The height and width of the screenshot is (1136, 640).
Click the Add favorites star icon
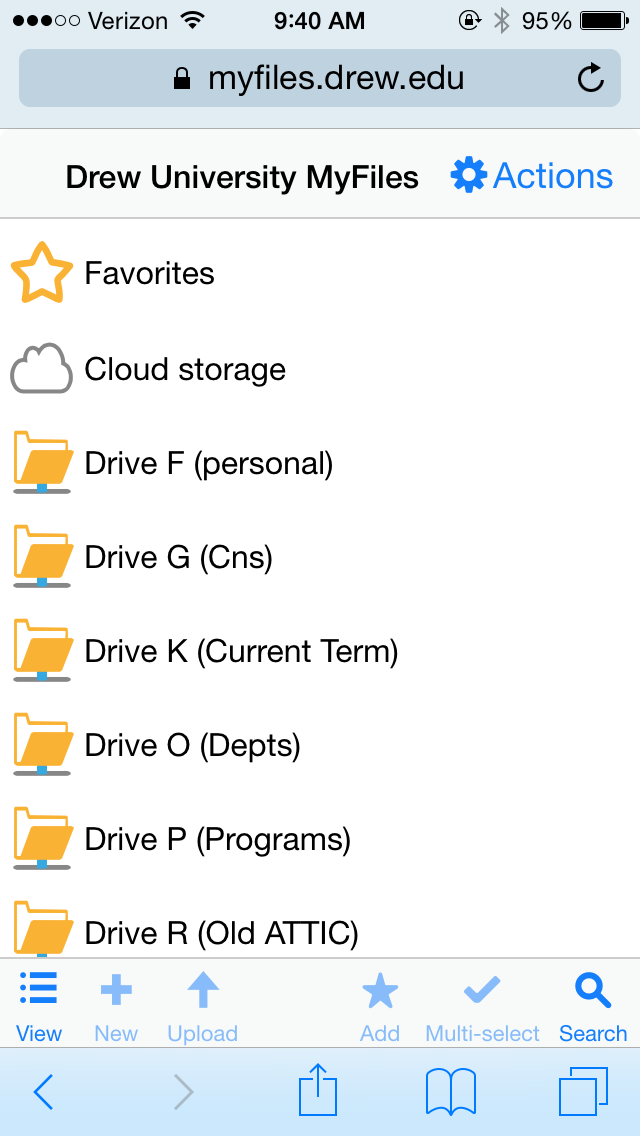(379, 988)
